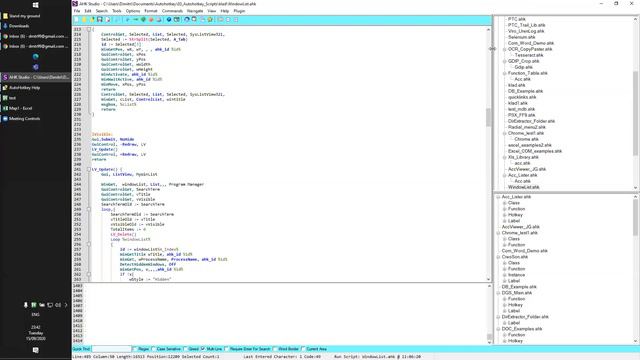Open the Commands menu
The width and height of the screenshot is (640, 360).
tap(172, 11)
